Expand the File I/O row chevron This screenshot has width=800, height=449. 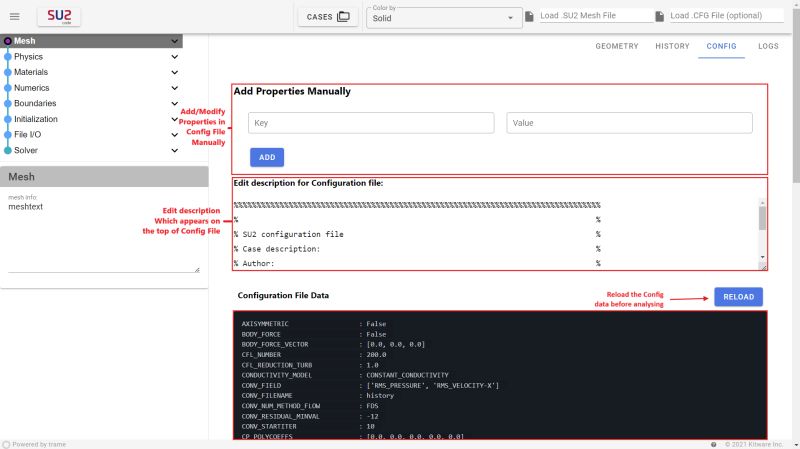coord(174,135)
